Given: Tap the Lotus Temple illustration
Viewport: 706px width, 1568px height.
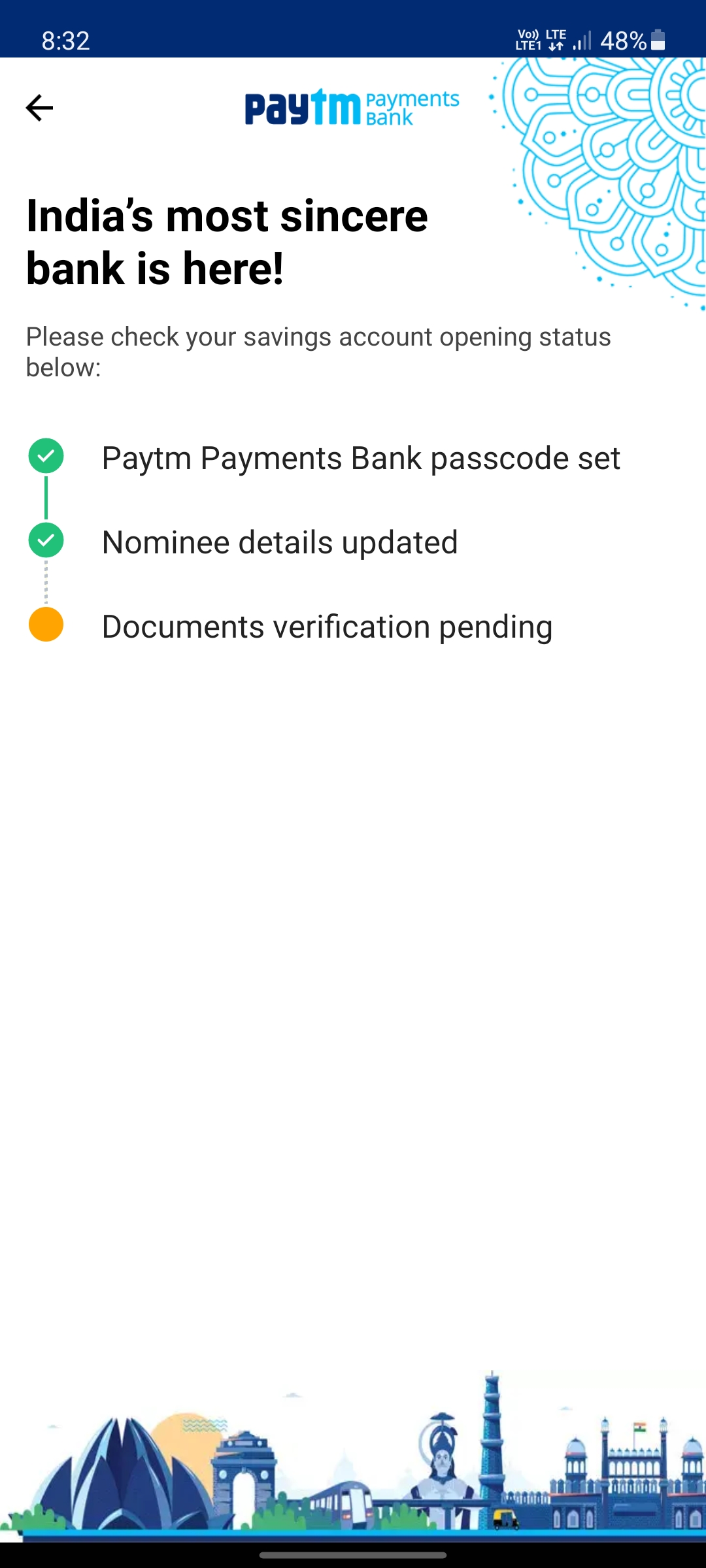Looking at the screenshot, I should (124, 1477).
